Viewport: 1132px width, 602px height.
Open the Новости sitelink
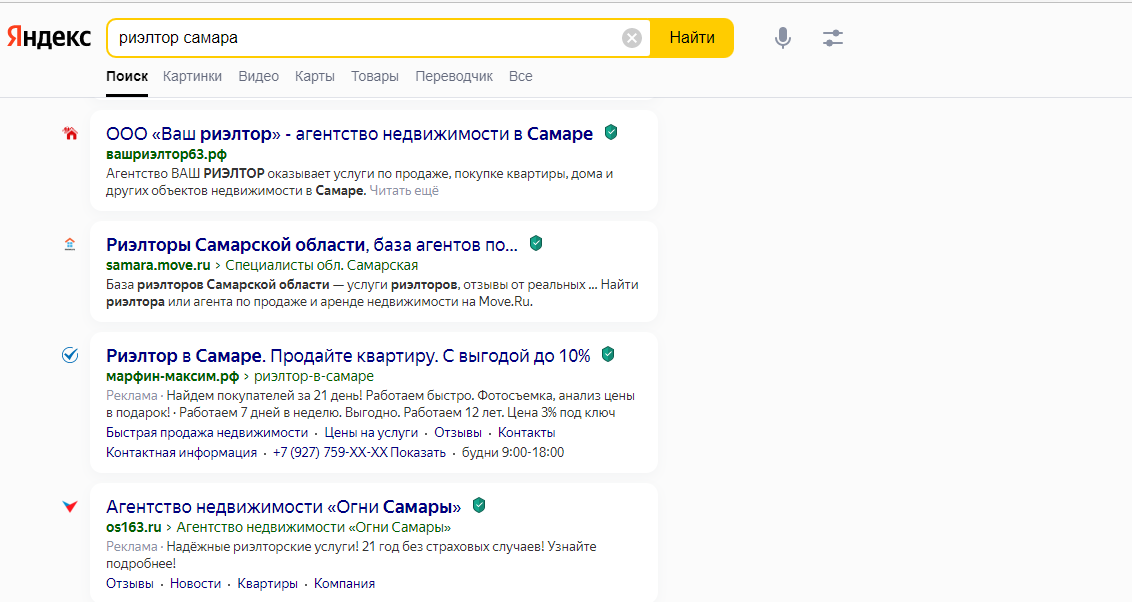(x=196, y=583)
